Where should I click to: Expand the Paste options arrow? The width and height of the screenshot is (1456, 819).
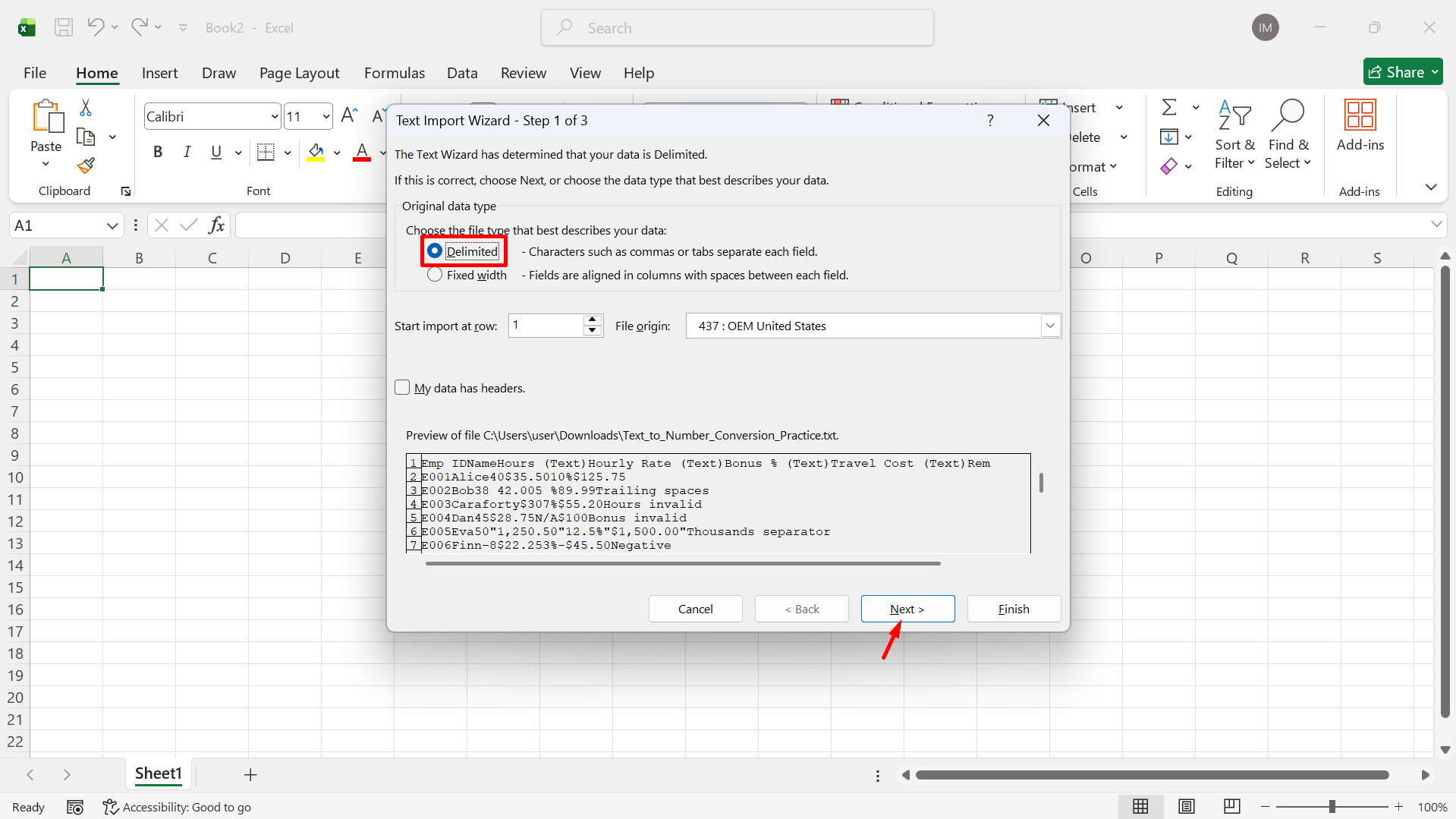46,164
